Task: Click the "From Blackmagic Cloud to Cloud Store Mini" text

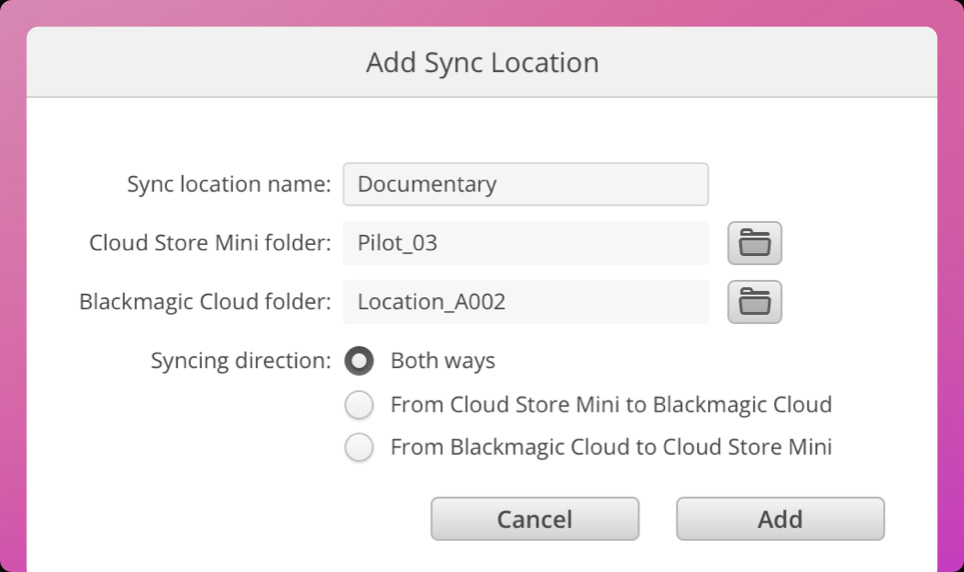Action: [x=610, y=448]
